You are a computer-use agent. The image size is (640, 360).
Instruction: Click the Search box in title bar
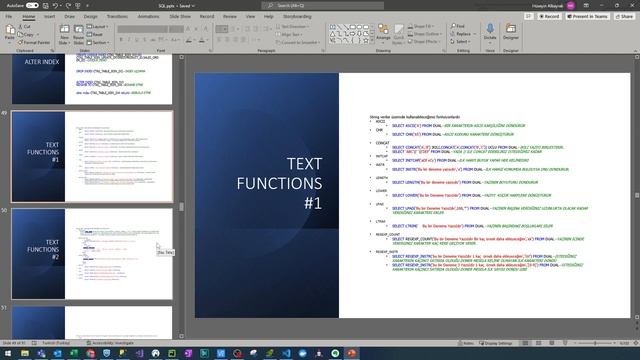pyautogui.click(x=322, y=6)
